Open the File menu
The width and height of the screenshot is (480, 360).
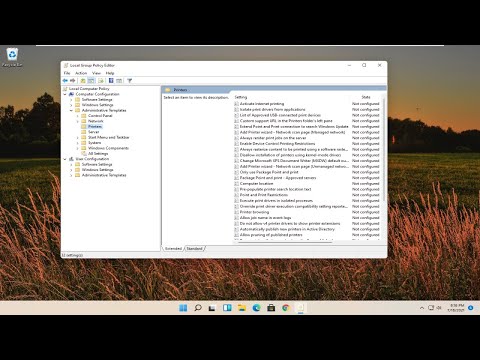pos(67,73)
